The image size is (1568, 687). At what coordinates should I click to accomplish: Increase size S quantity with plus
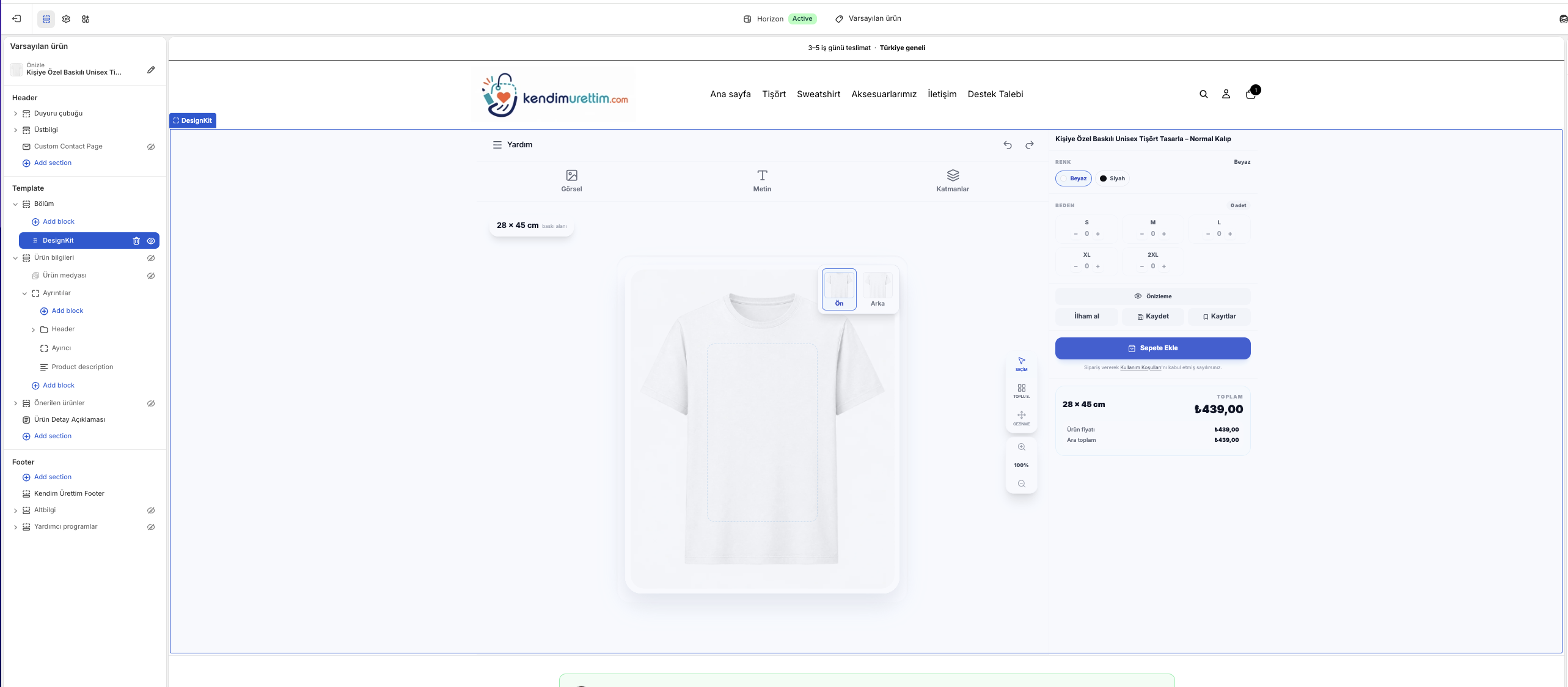(1098, 234)
